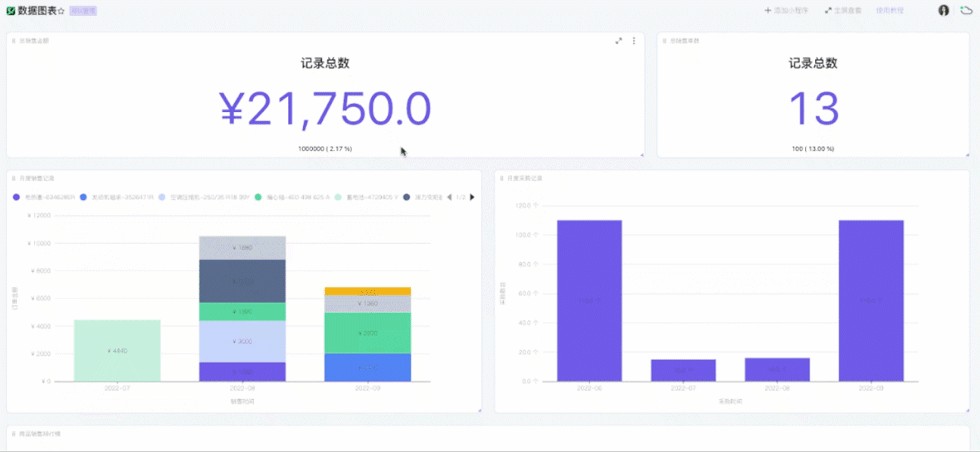Open the three-dot menu on the ¥21,750.0 widget
980x452 pixels.
point(634,41)
